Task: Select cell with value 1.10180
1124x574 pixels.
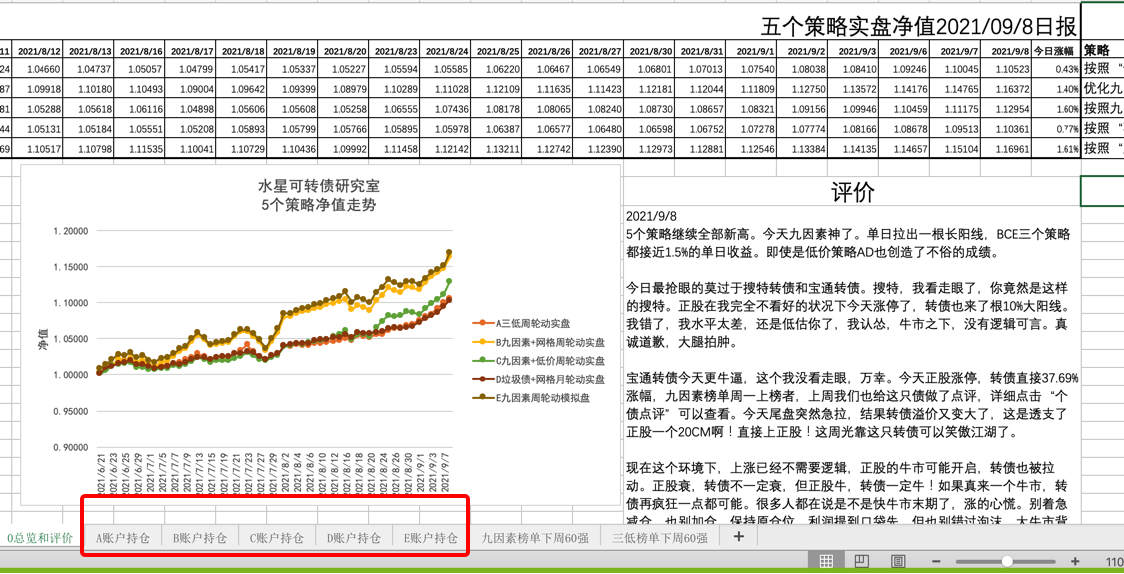Action: click(90, 89)
